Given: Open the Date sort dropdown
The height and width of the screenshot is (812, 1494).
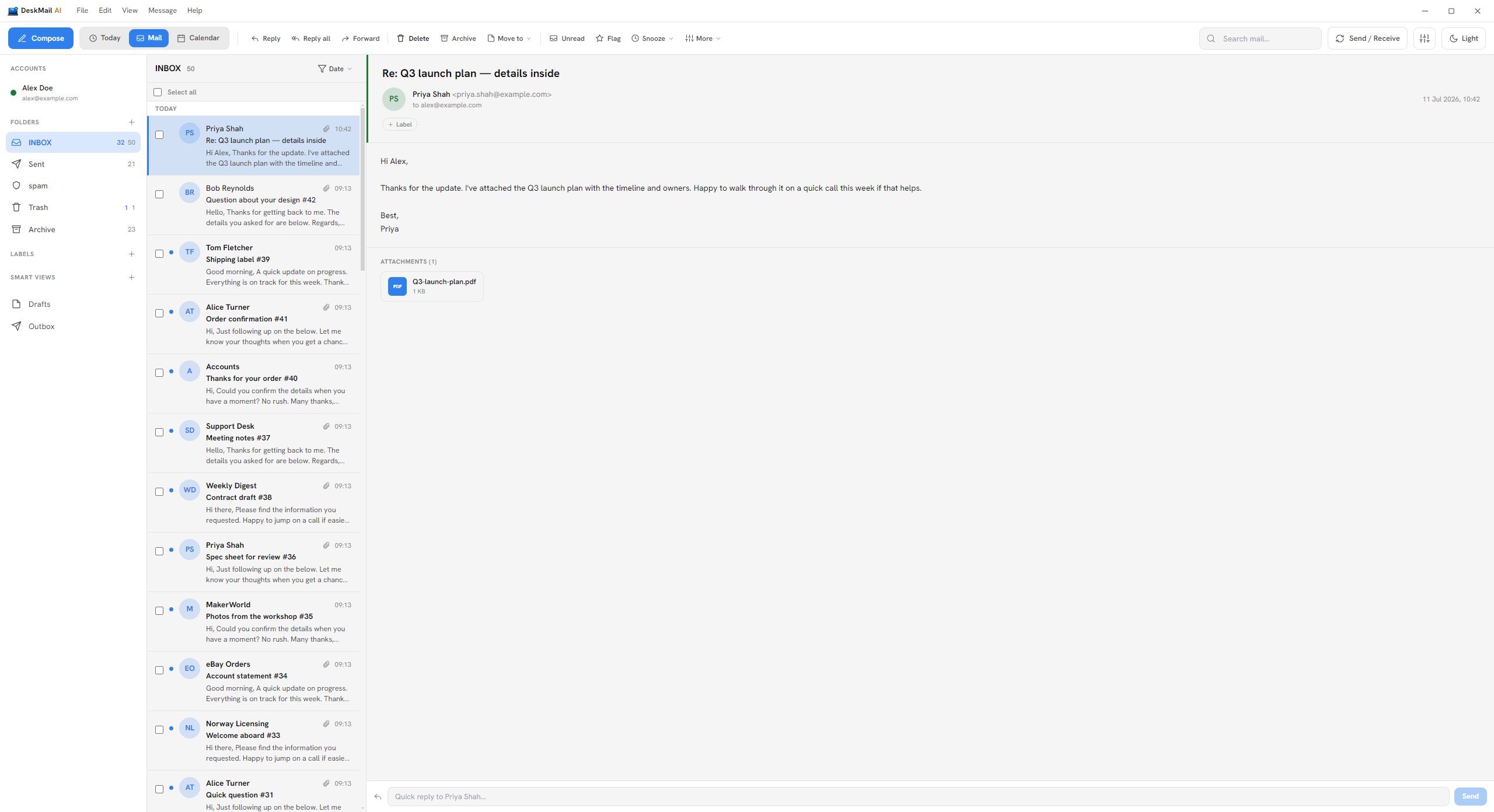Looking at the screenshot, I should click(x=335, y=69).
